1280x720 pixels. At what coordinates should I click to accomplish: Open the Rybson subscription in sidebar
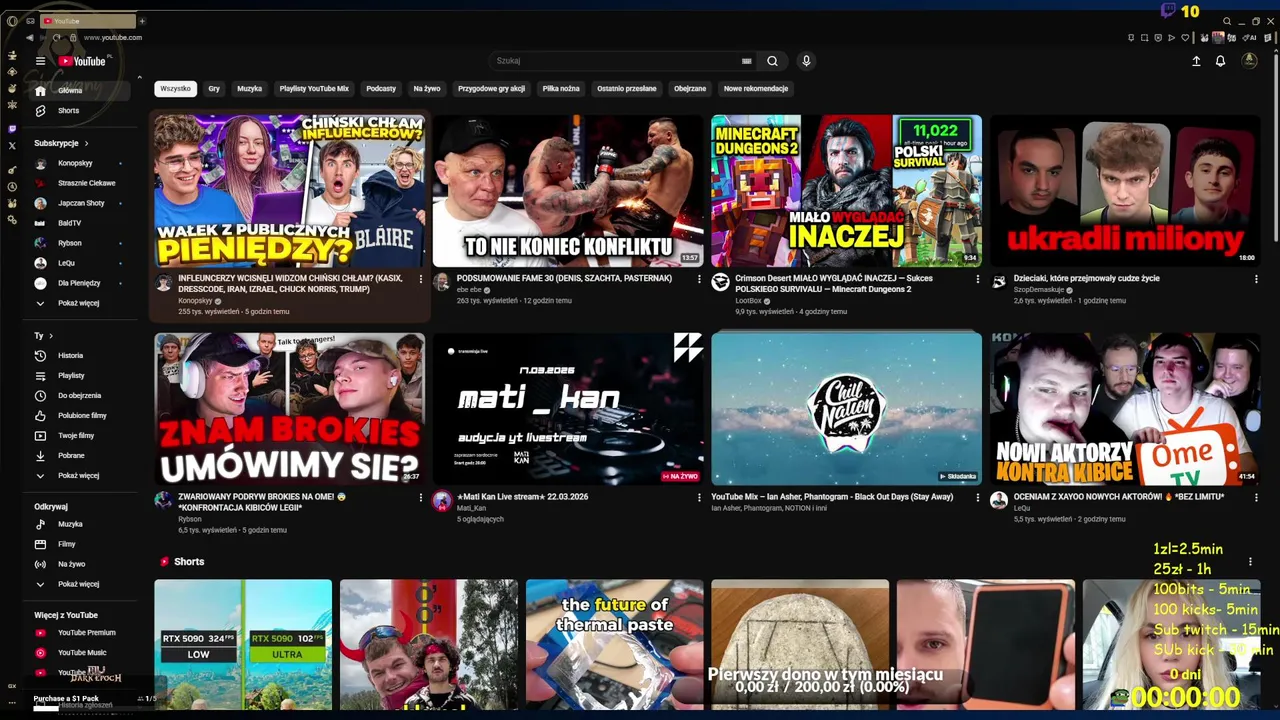[80, 243]
